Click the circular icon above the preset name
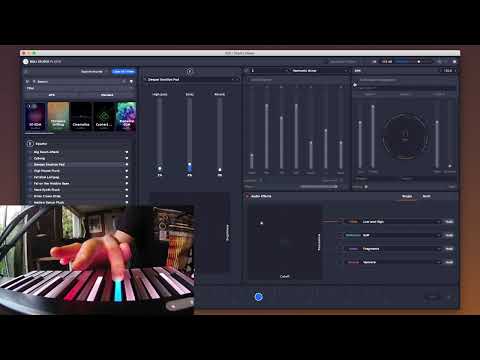The height and width of the screenshot is (360, 480). (x=189, y=71)
